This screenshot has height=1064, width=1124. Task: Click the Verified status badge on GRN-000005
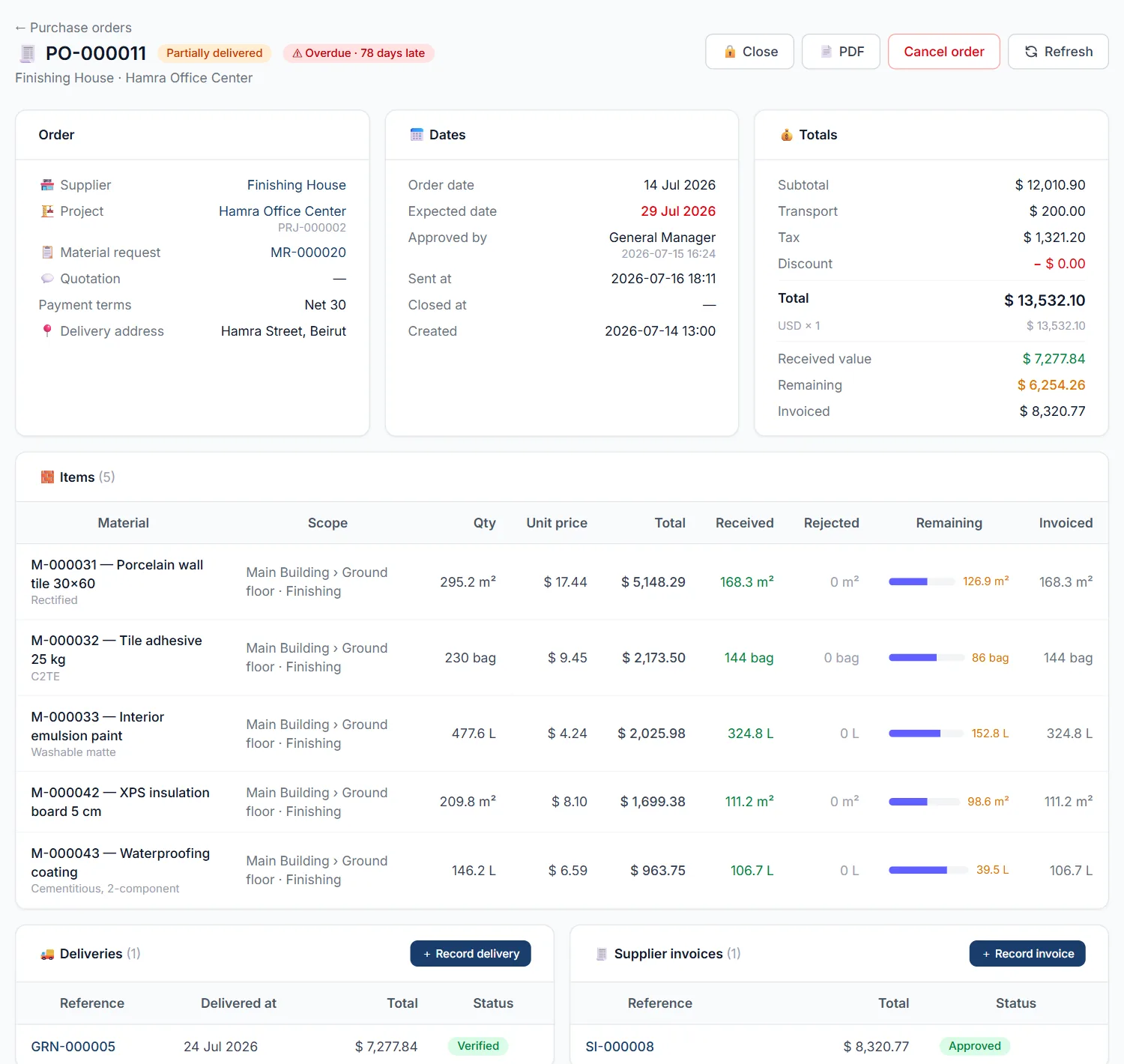tap(478, 1046)
